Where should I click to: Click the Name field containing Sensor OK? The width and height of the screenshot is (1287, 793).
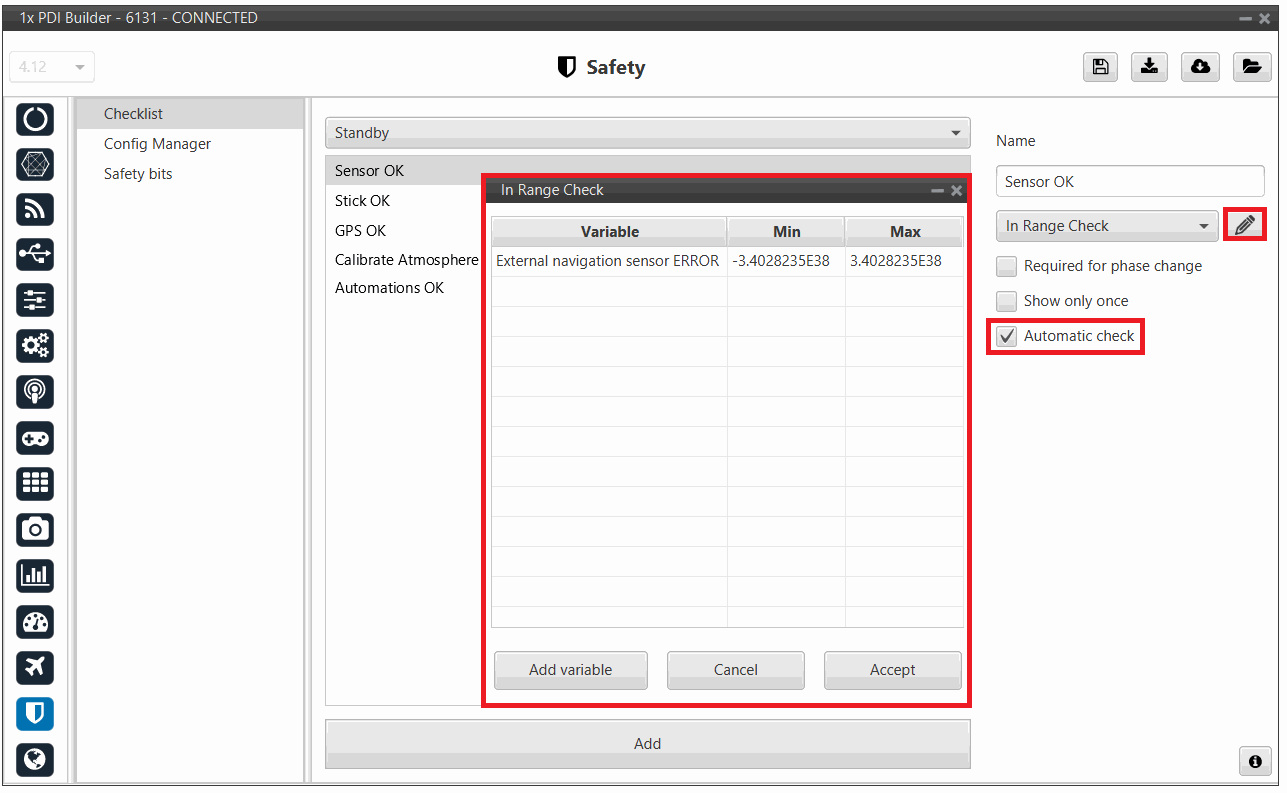1130,182
